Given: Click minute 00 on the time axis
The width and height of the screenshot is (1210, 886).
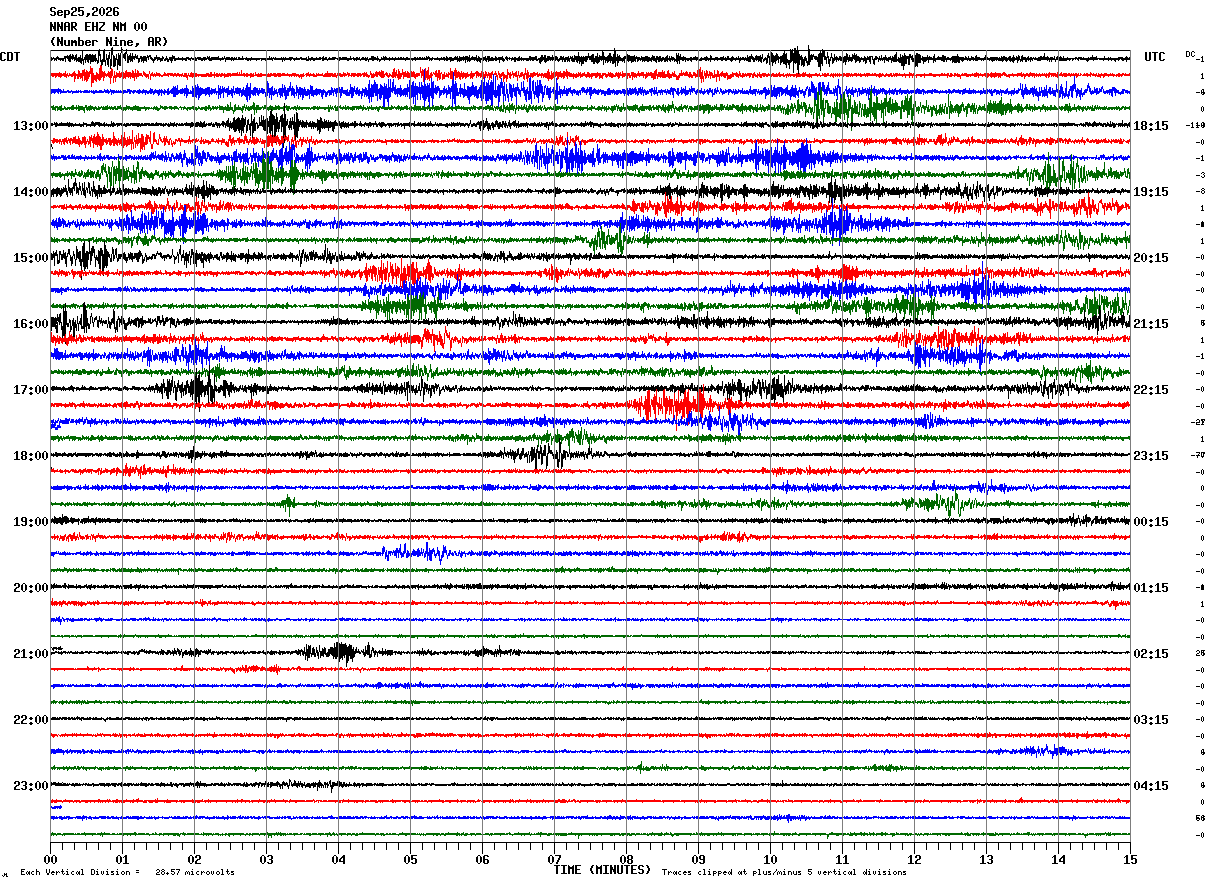Looking at the screenshot, I should 50,859.
